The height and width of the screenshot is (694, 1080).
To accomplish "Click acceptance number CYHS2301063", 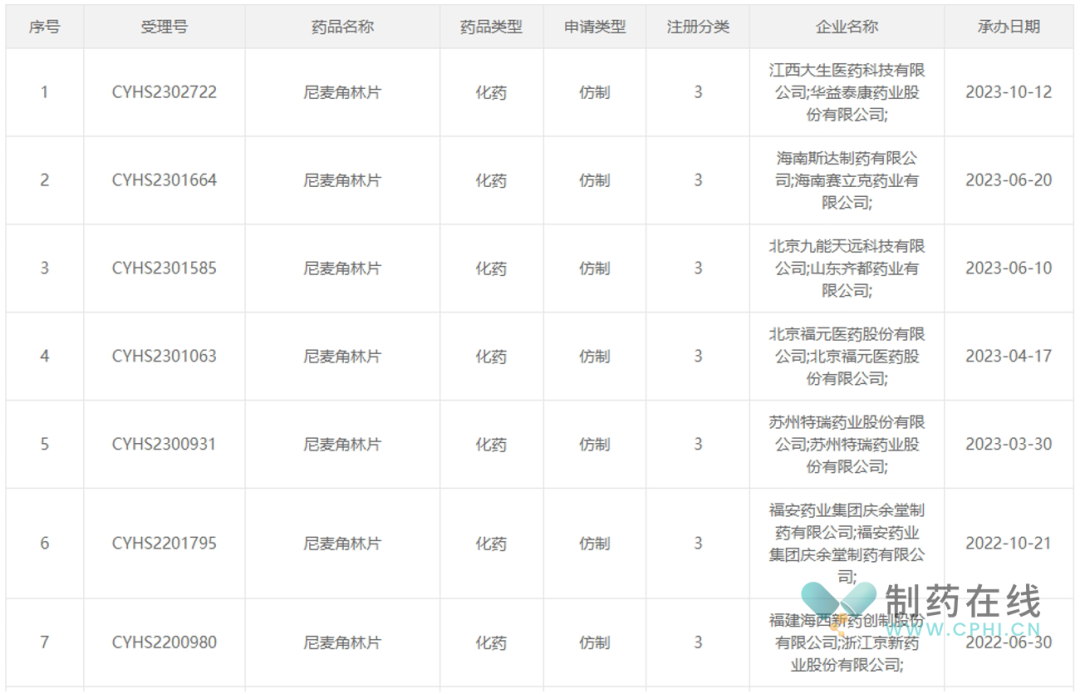I will [x=164, y=356].
